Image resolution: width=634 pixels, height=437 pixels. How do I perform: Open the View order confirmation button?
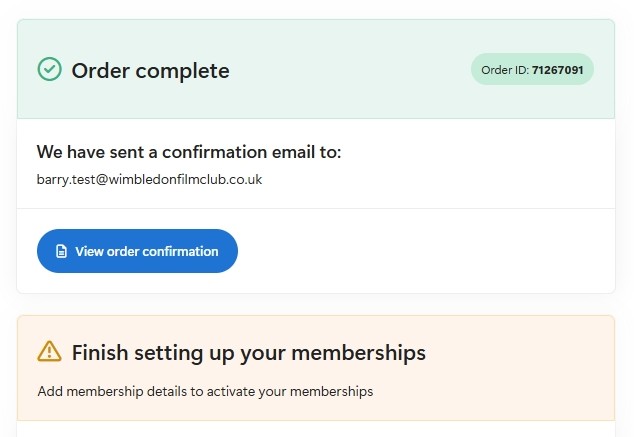click(137, 251)
